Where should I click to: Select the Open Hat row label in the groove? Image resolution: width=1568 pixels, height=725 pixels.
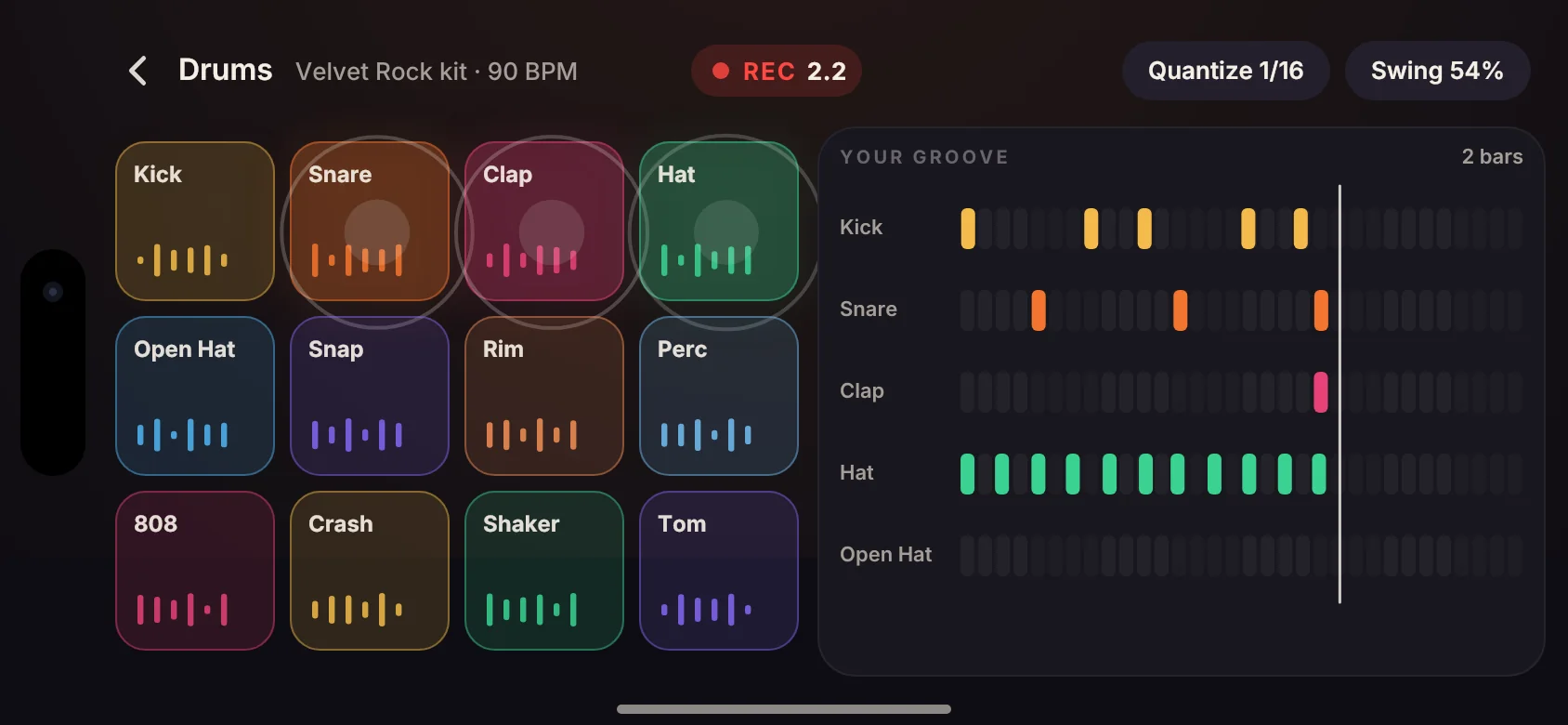coord(886,554)
